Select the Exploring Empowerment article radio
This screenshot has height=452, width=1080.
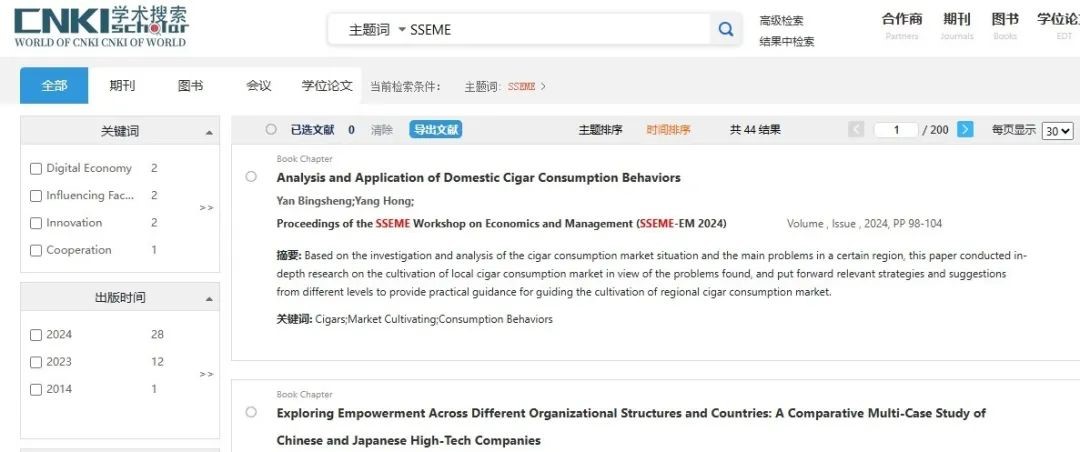251,412
